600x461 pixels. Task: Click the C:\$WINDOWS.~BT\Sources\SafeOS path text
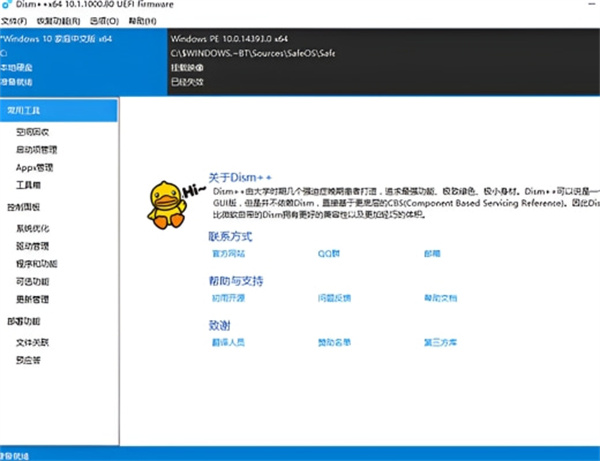tap(253, 53)
